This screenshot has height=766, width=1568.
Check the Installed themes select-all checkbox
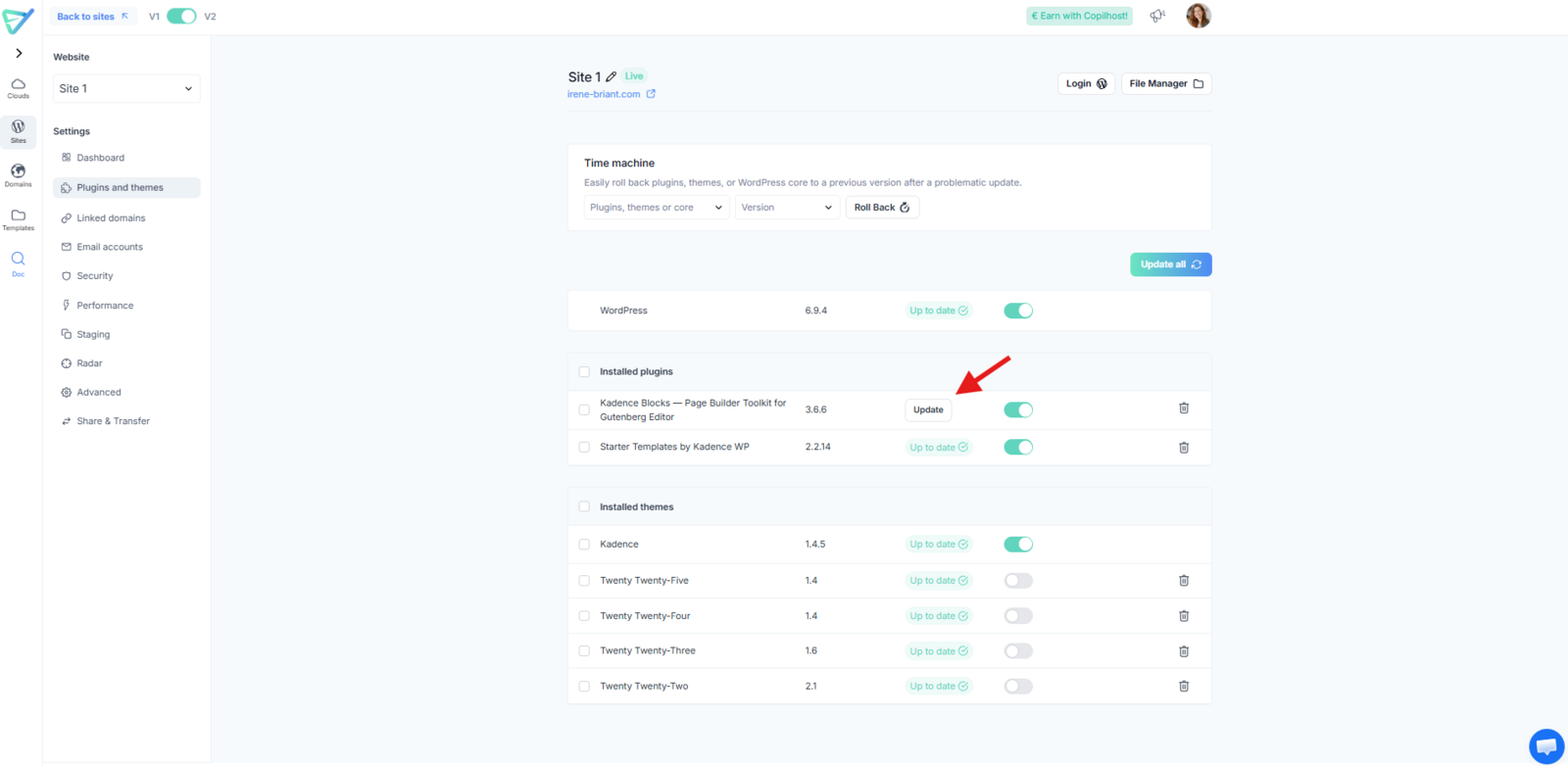pos(584,507)
